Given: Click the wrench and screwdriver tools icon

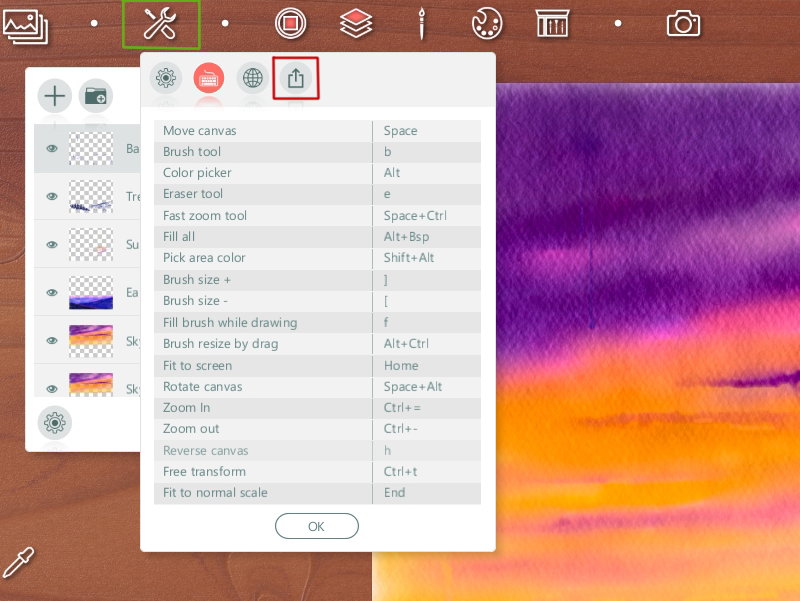Looking at the screenshot, I should (160, 24).
